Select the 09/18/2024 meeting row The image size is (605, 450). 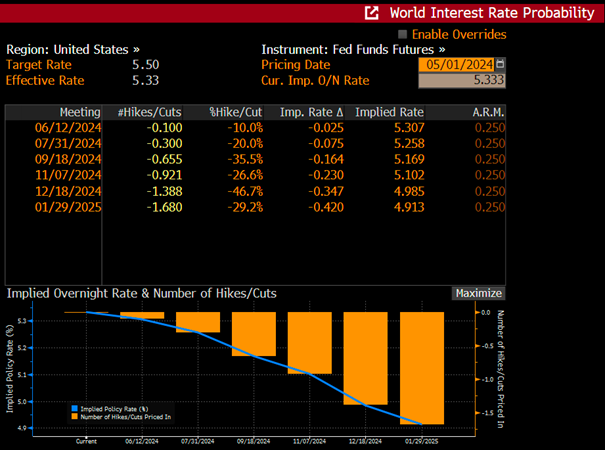[x=255, y=159]
